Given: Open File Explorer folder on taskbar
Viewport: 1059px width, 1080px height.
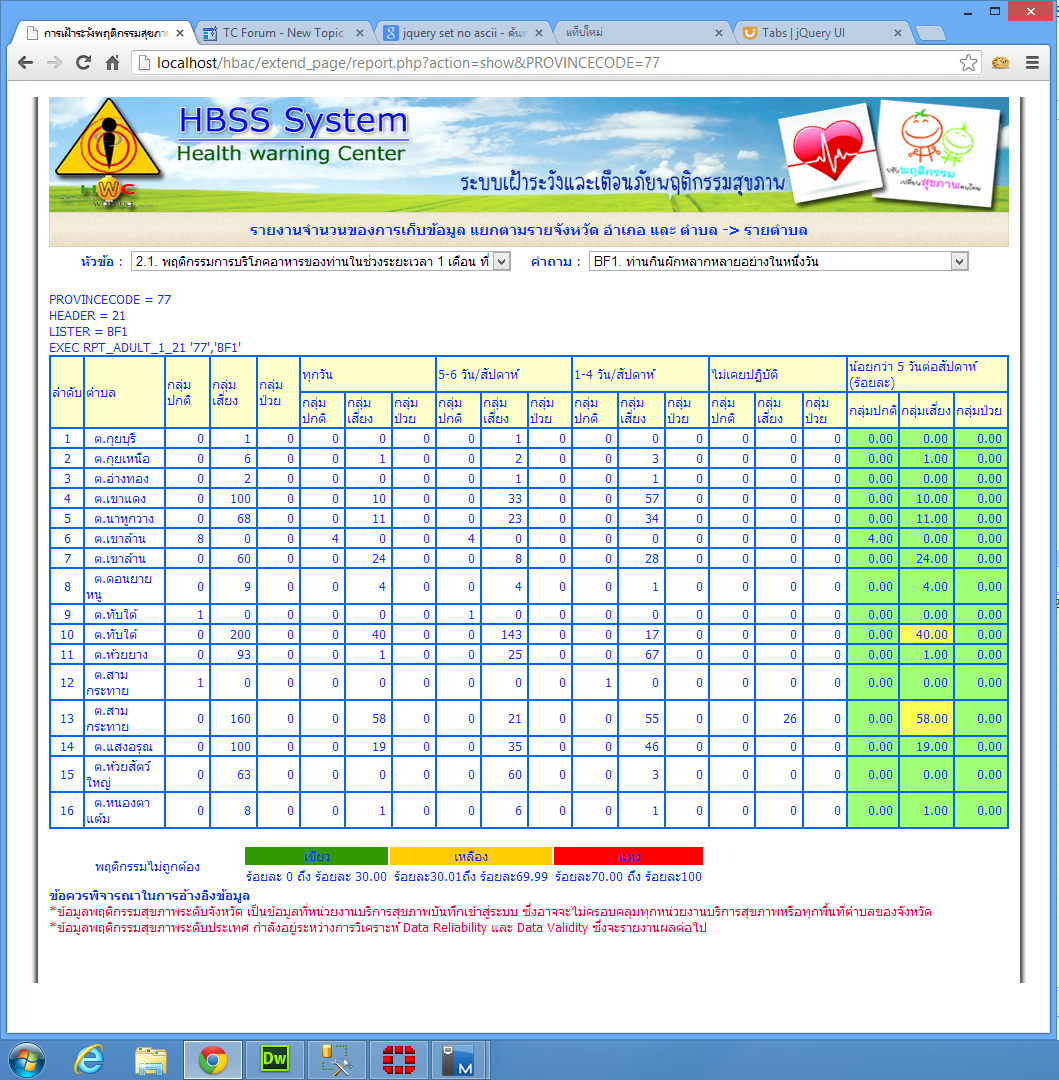Looking at the screenshot, I should point(151,1060).
